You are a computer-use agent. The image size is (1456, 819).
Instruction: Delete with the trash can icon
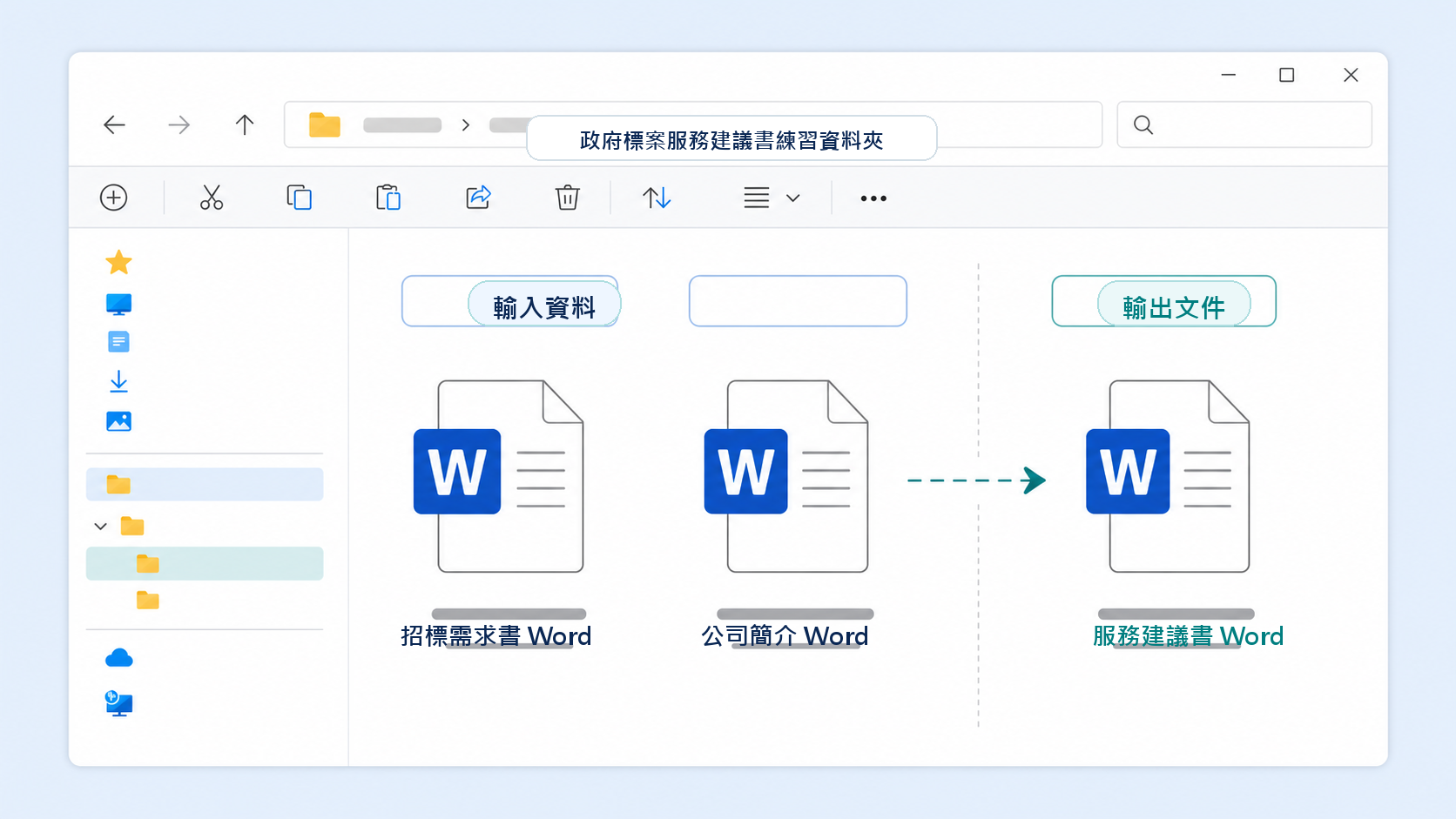pos(568,198)
